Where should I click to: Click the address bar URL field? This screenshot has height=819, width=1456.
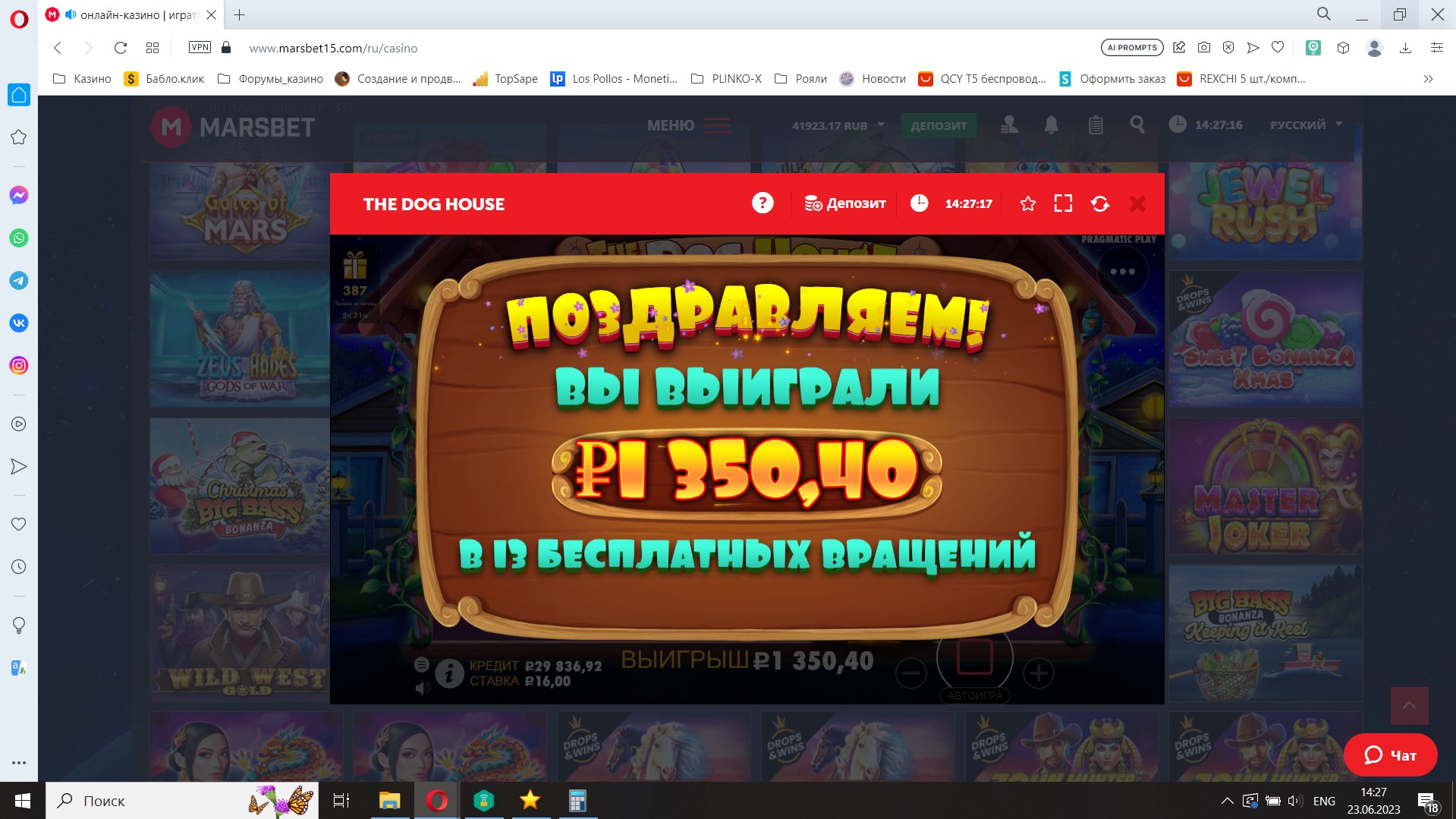[x=668, y=48]
